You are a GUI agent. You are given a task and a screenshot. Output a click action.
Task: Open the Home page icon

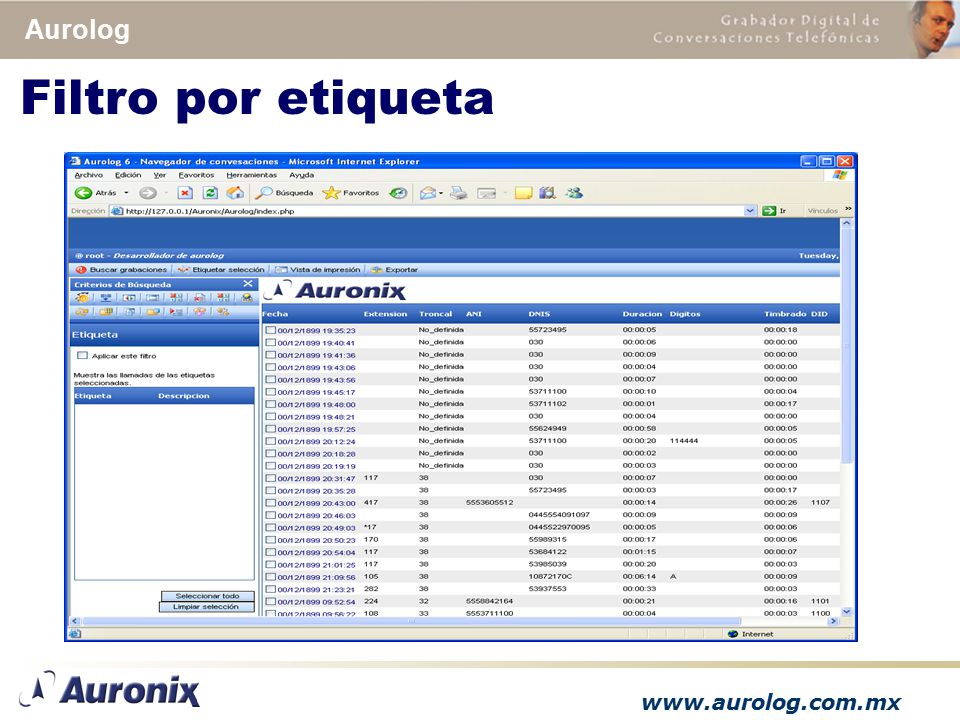point(235,193)
